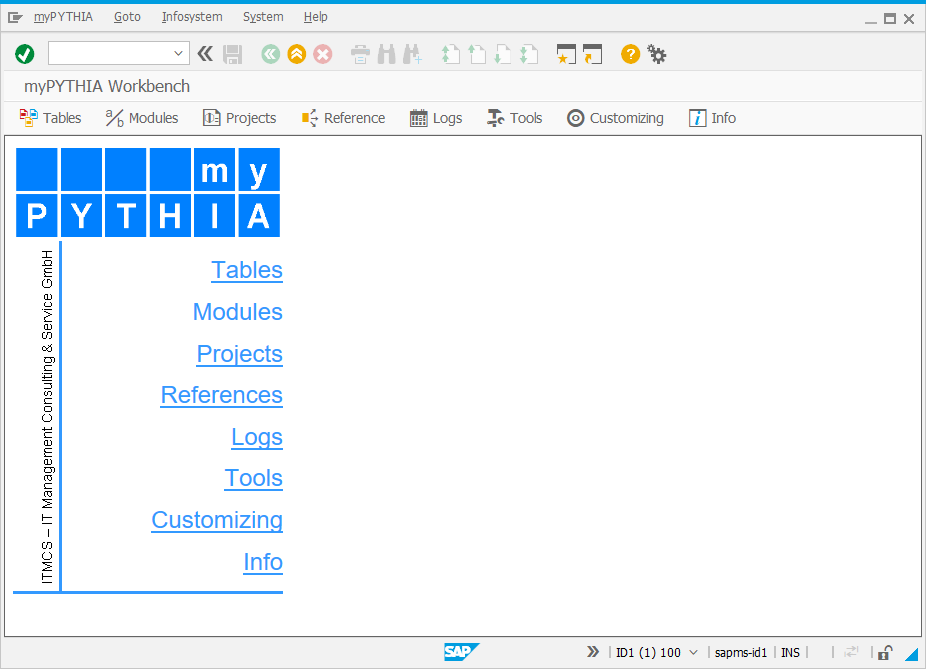The image size is (926, 669).
Task: Open the Help menu
Action: (315, 17)
